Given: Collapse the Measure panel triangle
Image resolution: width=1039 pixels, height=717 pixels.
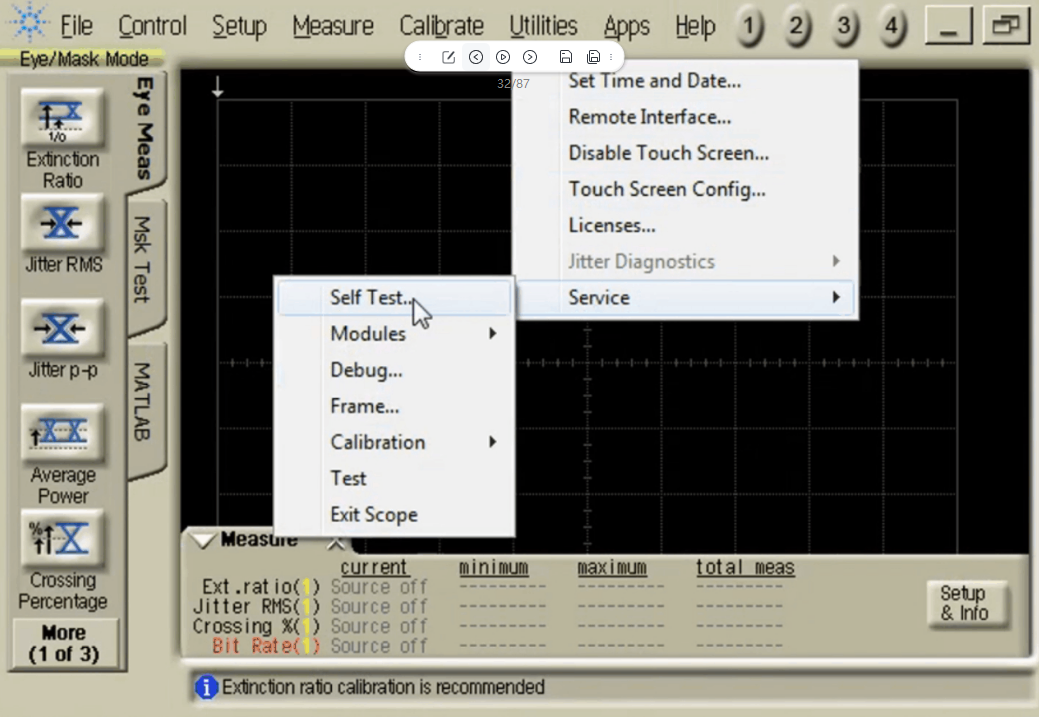Looking at the screenshot, I should pos(203,541).
